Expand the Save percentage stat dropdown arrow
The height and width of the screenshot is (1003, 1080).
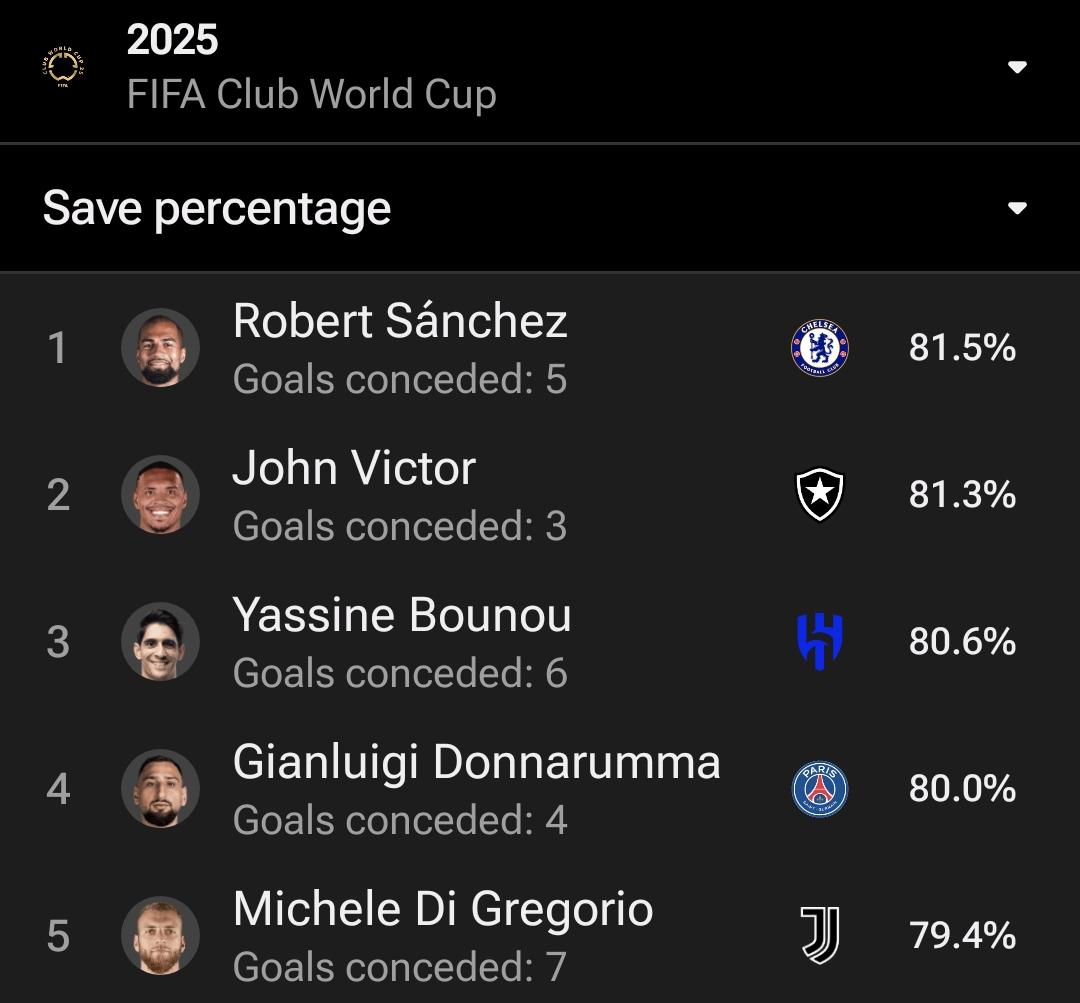[1017, 208]
